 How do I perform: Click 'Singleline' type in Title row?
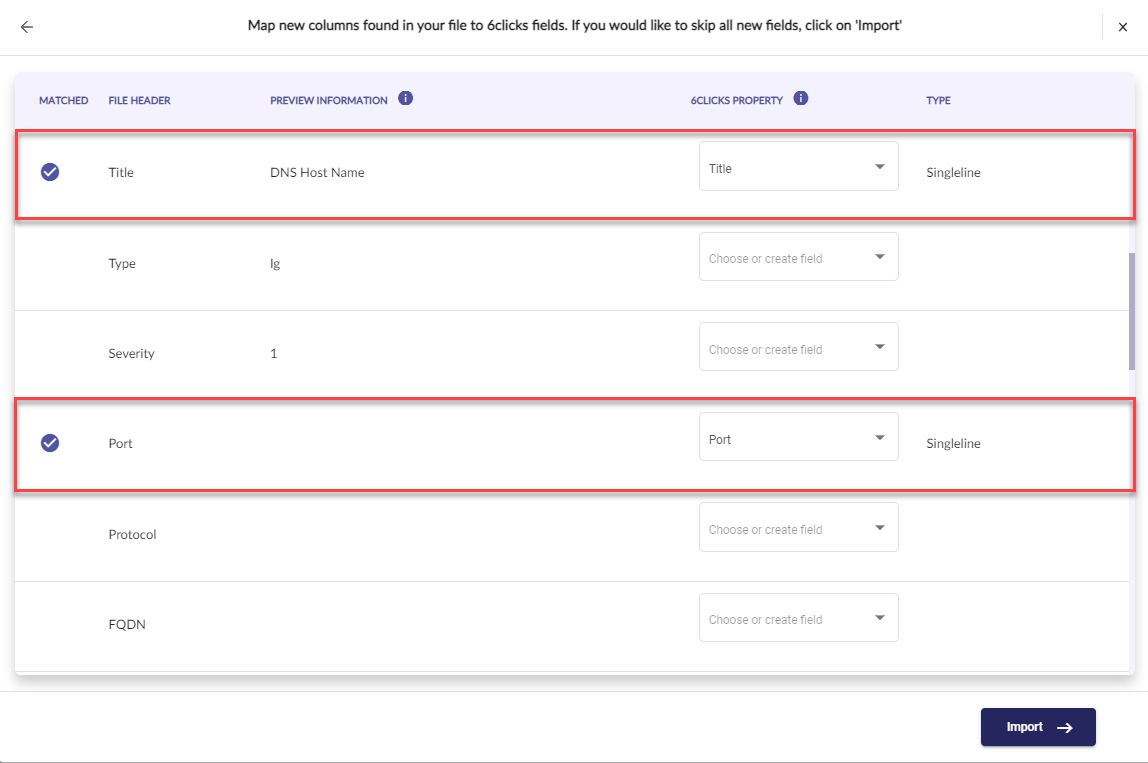[x=953, y=173]
